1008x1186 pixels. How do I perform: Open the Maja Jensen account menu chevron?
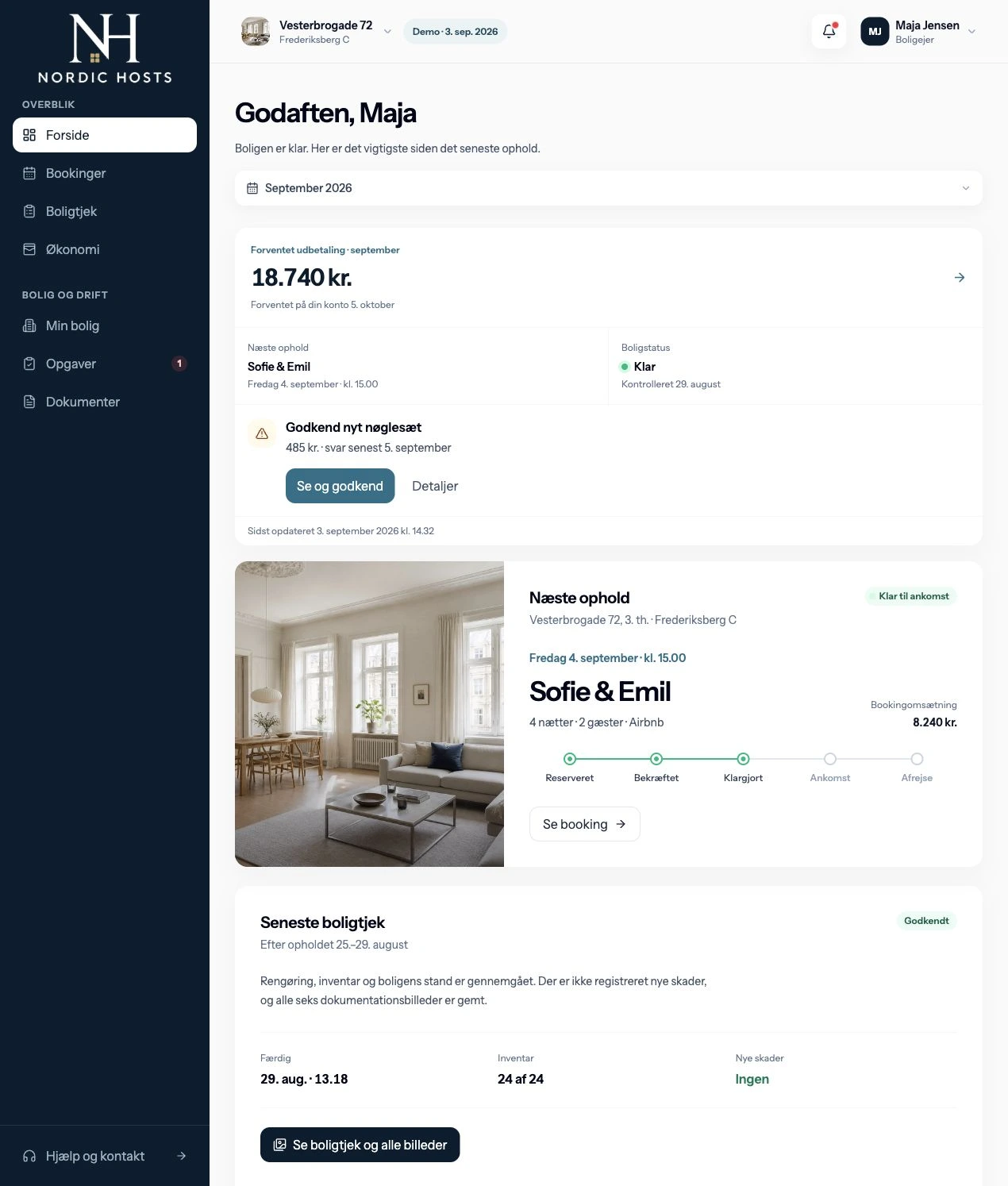[x=971, y=32]
